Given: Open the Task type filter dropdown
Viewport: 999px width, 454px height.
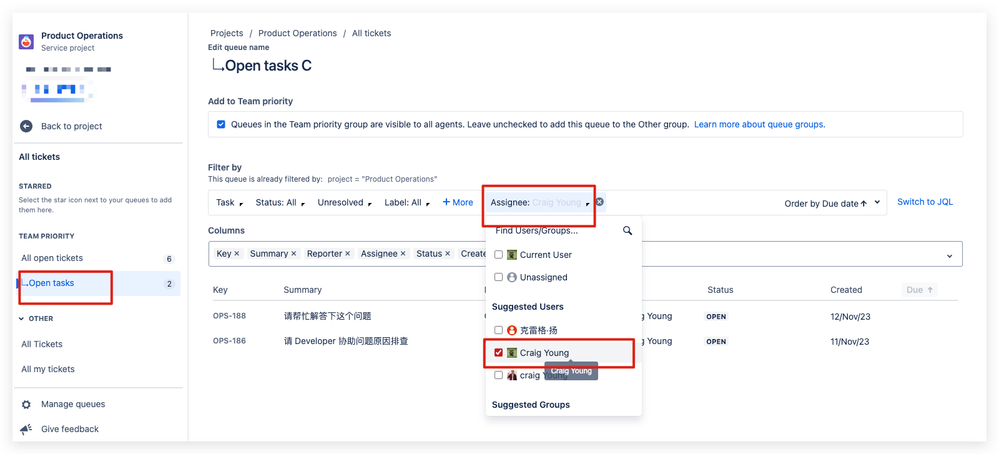Looking at the screenshot, I should [229, 202].
